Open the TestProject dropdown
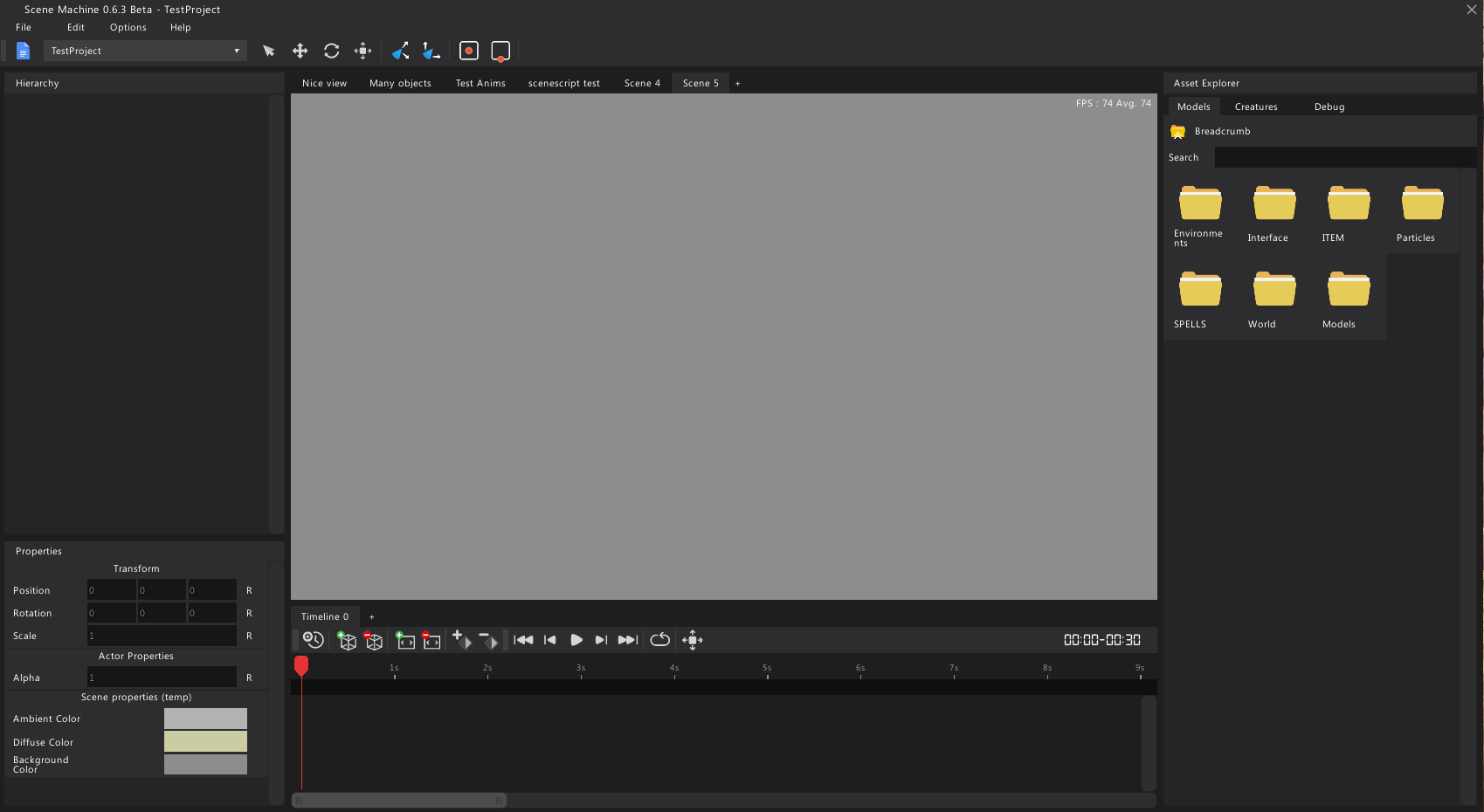This screenshot has height=812, width=1484. [145, 51]
